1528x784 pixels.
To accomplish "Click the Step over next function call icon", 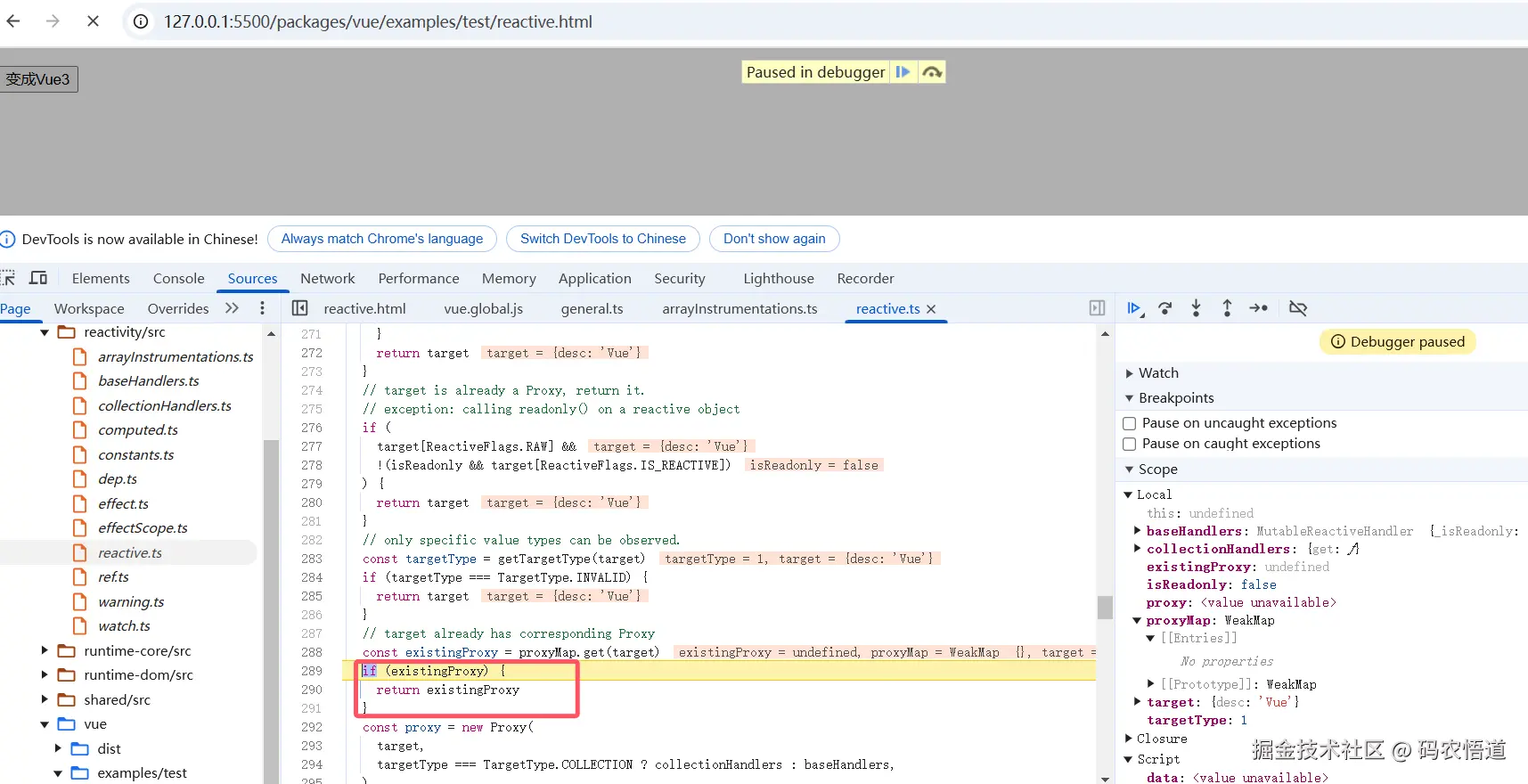I will coord(1165,308).
